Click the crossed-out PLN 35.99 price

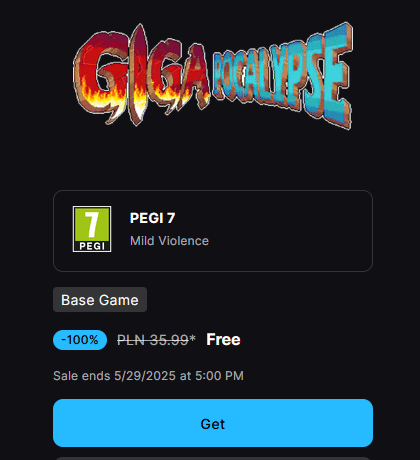click(x=153, y=340)
